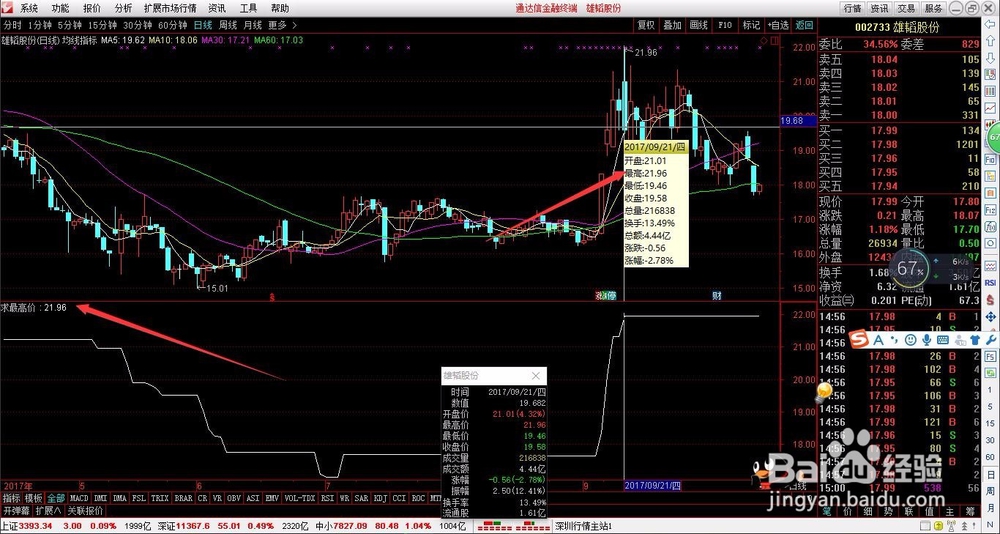The height and width of the screenshot is (534, 1000).
Task: Switch indicator to RSI tab
Action: 328,498
